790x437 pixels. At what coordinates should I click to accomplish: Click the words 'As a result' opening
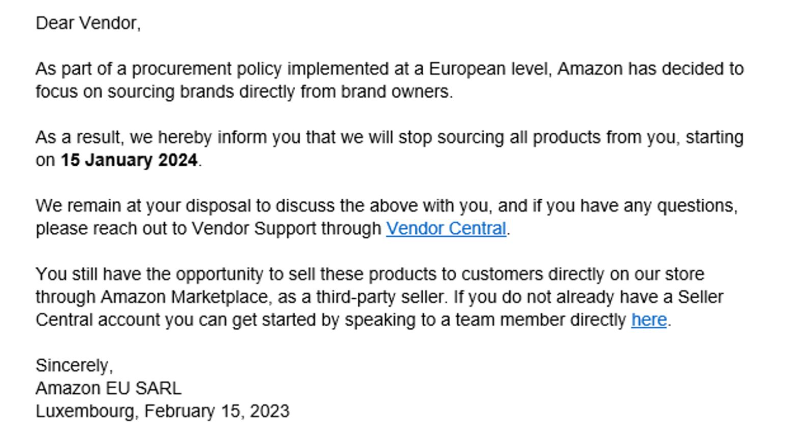(x=79, y=138)
